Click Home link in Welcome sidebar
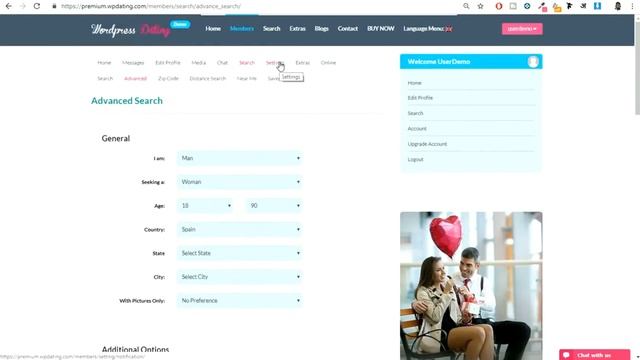The width and height of the screenshot is (640, 360). tap(414, 83)
